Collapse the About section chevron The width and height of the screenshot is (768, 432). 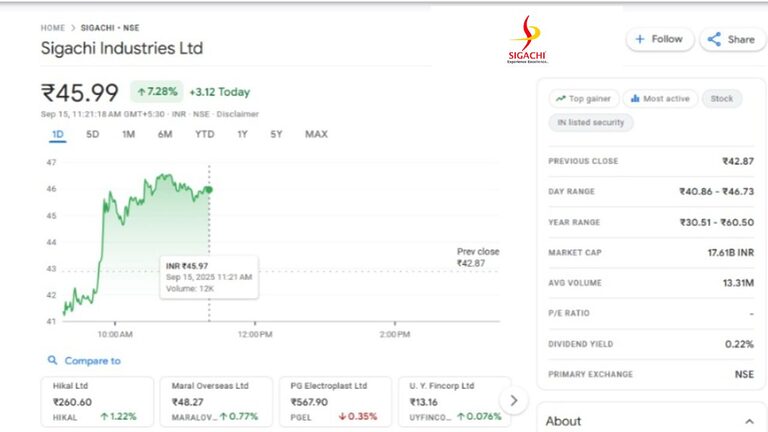click(749, 421)
